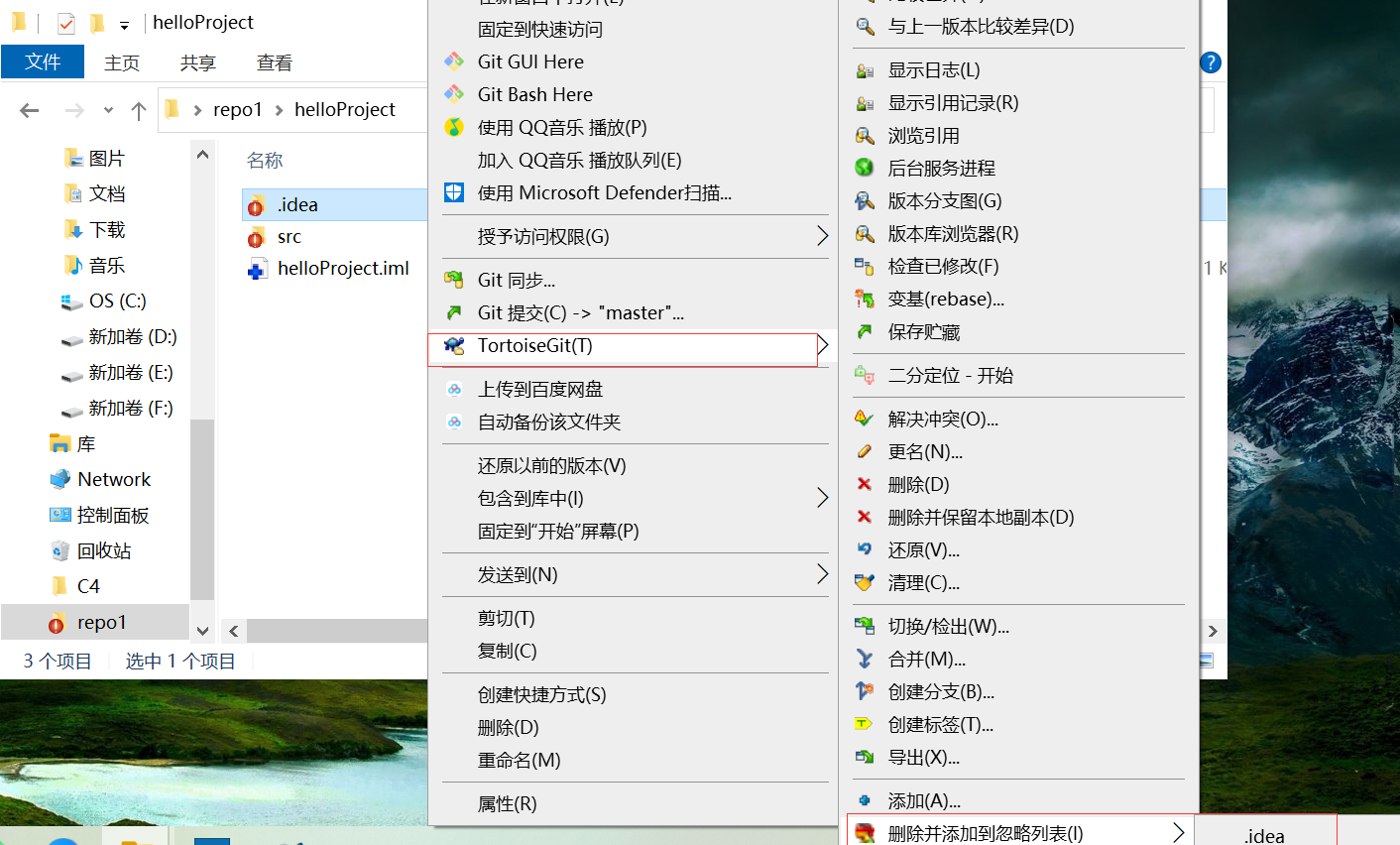Expand the 删除并添加到忽略列表 submenu arrow

1178,832
